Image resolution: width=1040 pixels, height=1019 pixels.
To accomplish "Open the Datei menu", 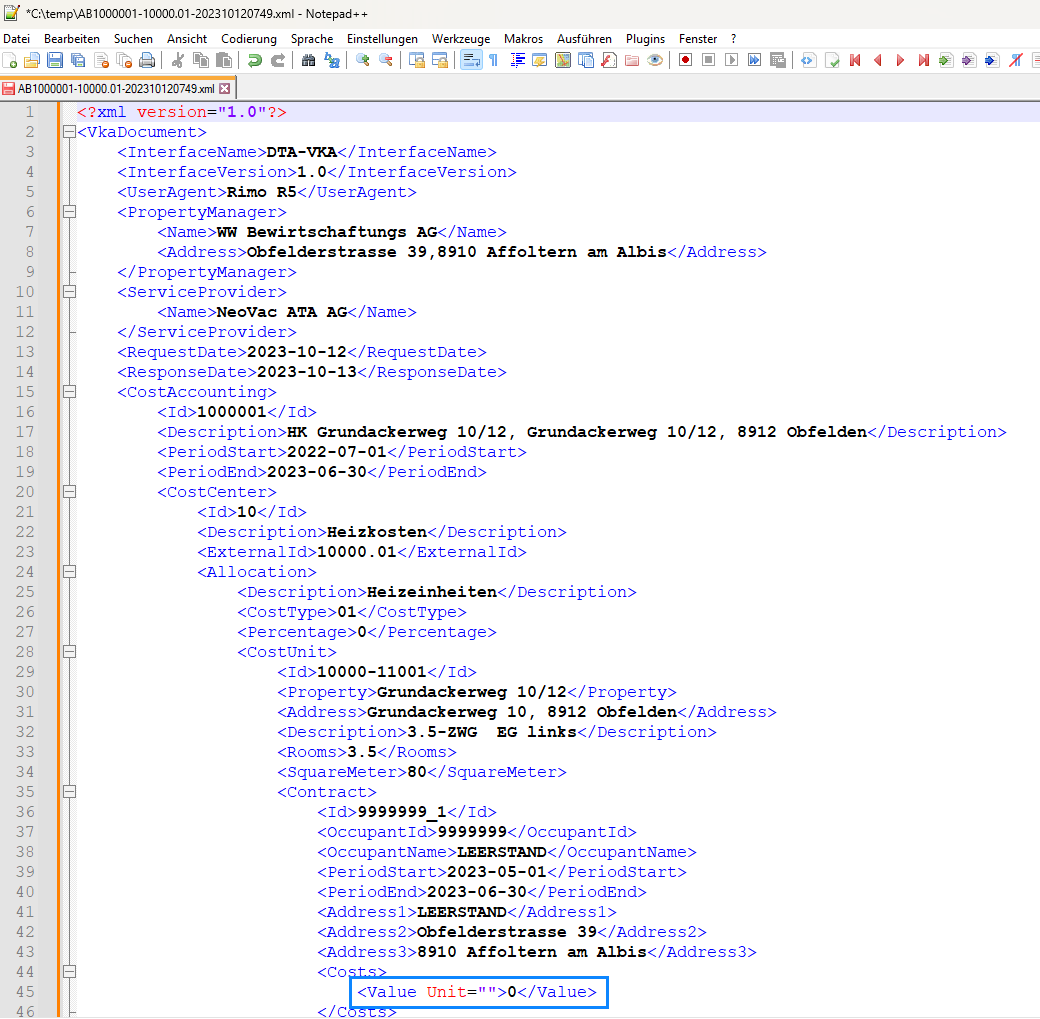I will tap(17, 39).
